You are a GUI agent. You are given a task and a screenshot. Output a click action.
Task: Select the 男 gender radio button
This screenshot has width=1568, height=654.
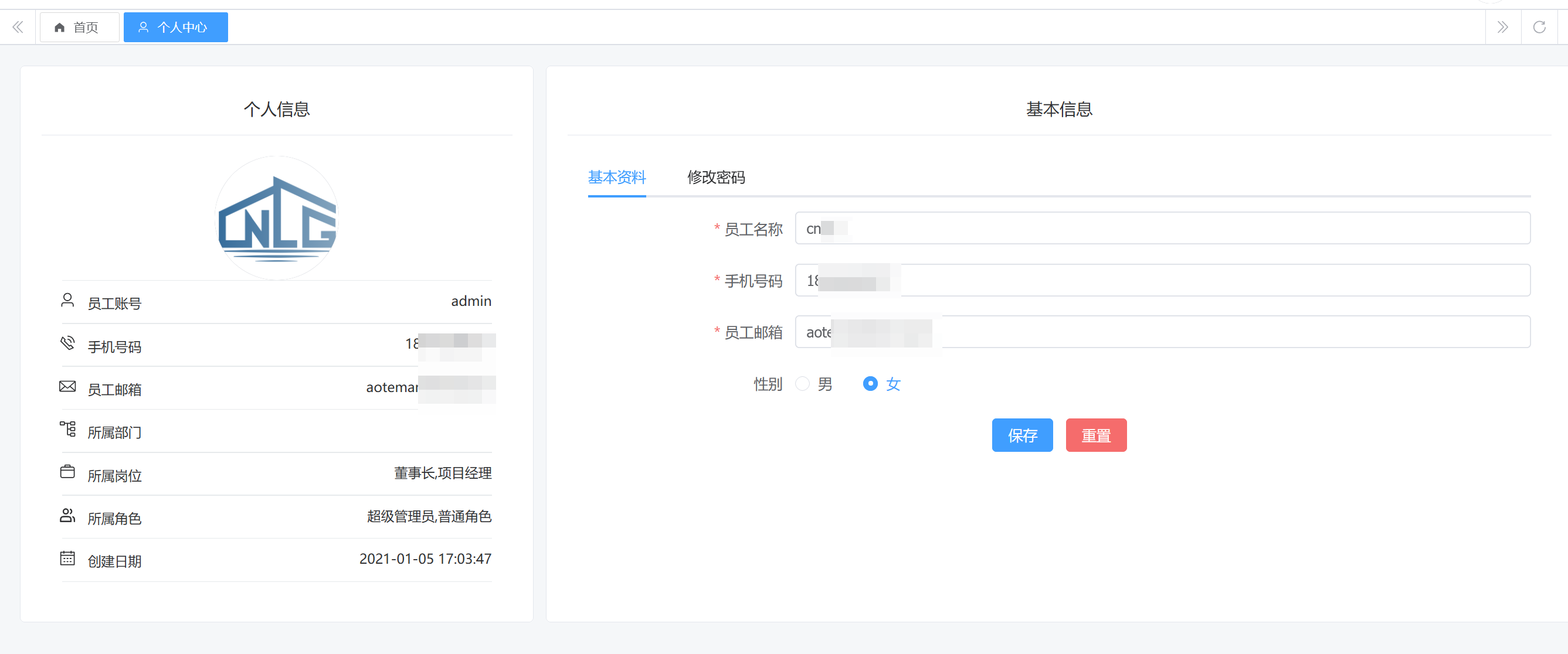coord(802,384)
